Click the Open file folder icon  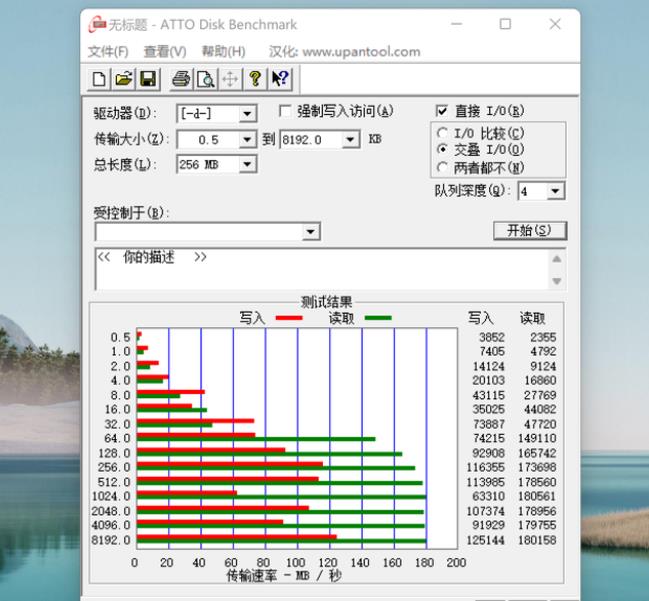123,79
